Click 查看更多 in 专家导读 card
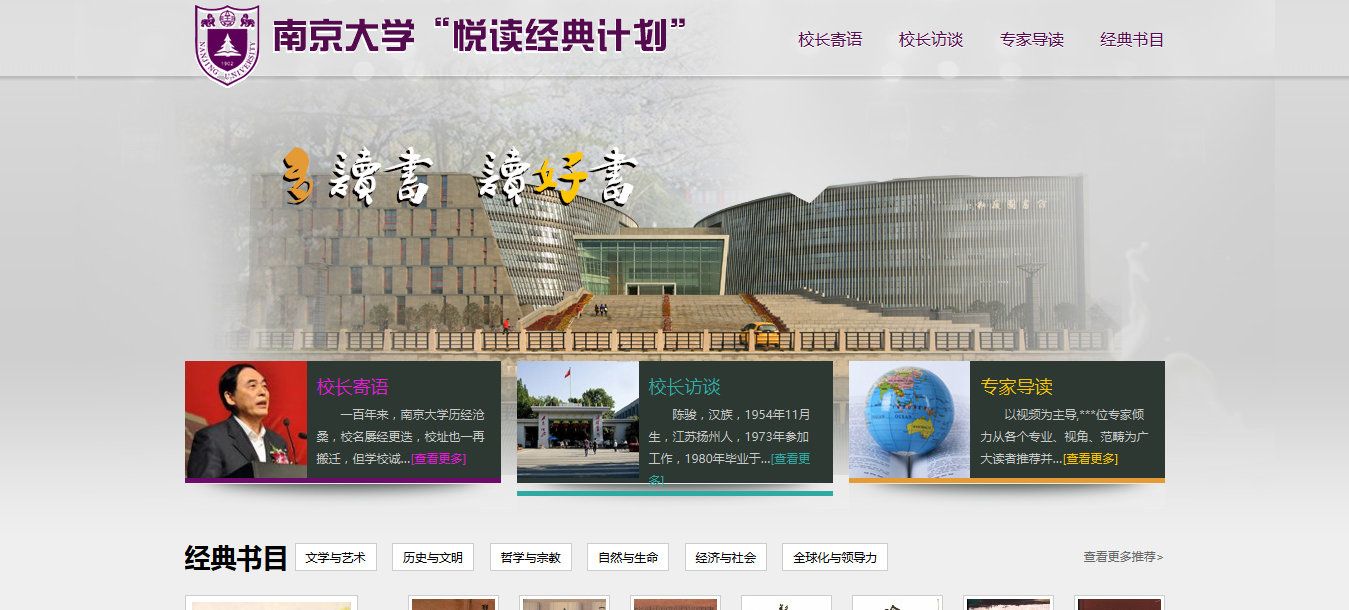Screen dimensions: 1349x610 pos(1090,459)
